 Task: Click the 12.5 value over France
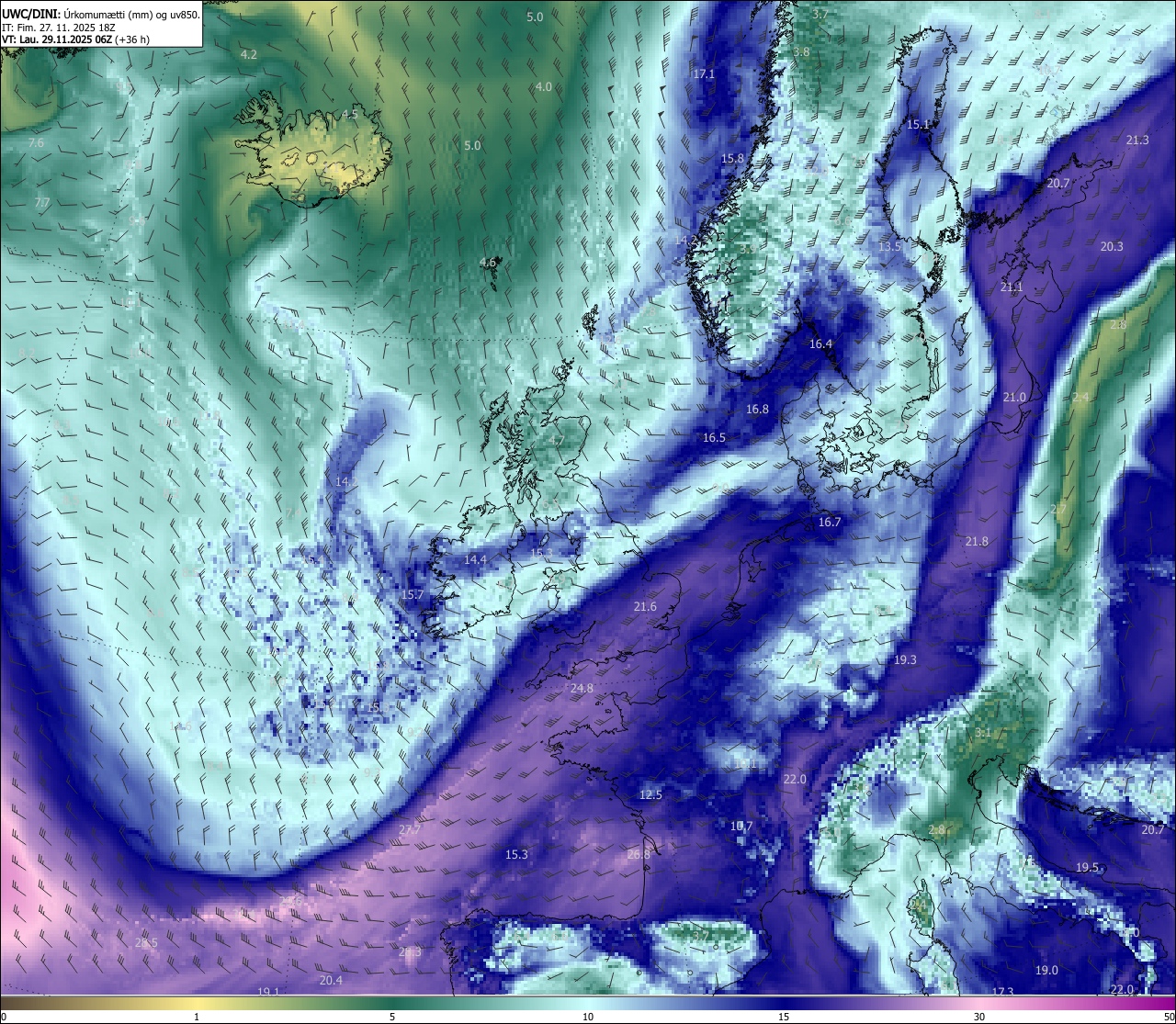pos(650,794)
